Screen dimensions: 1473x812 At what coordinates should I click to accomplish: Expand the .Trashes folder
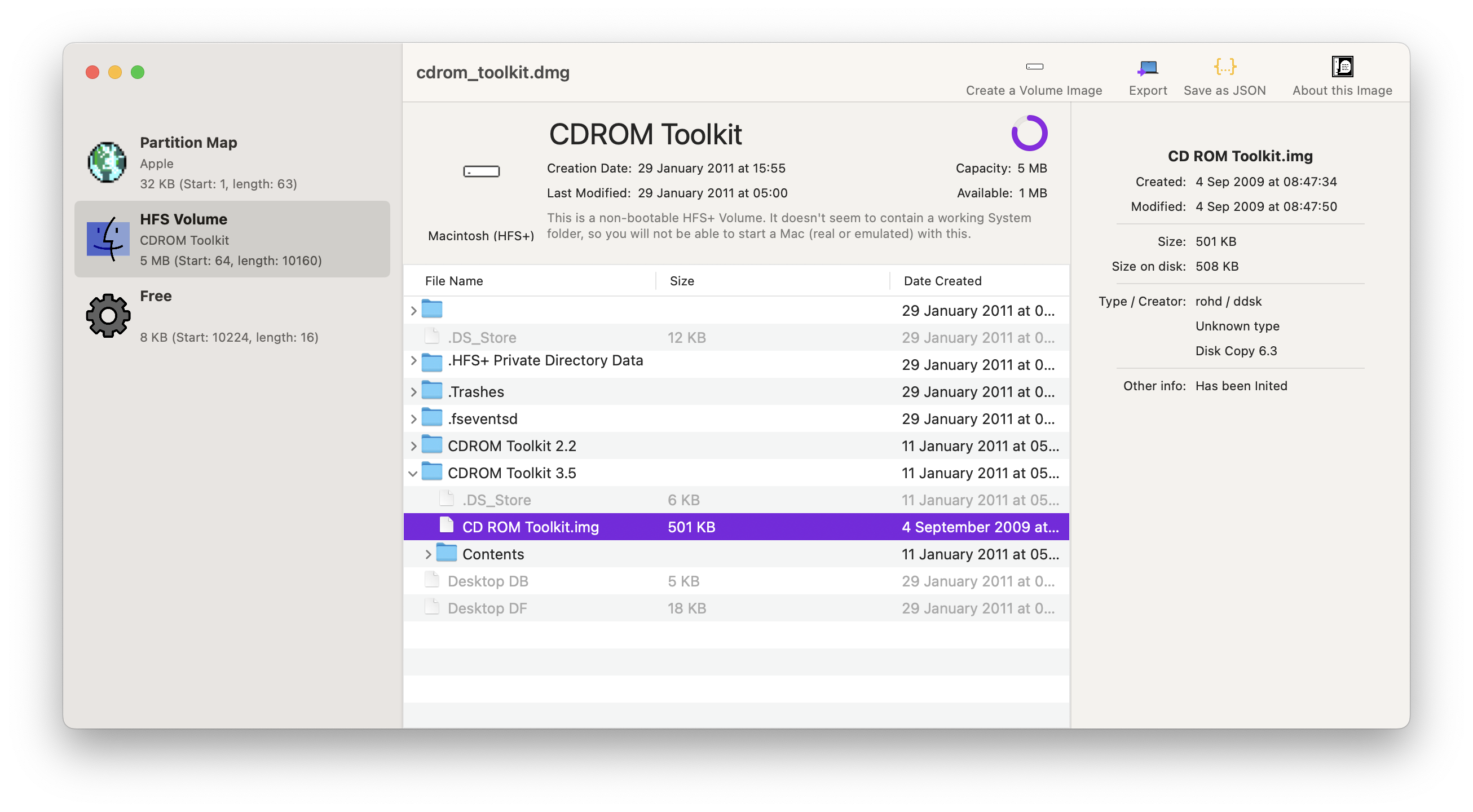pyautogui.click(x=413, y=392)
